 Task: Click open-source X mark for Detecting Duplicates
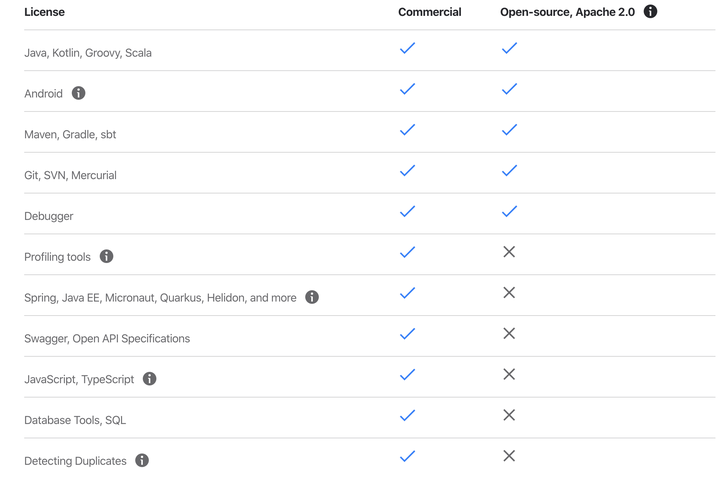tap(509, 456)
